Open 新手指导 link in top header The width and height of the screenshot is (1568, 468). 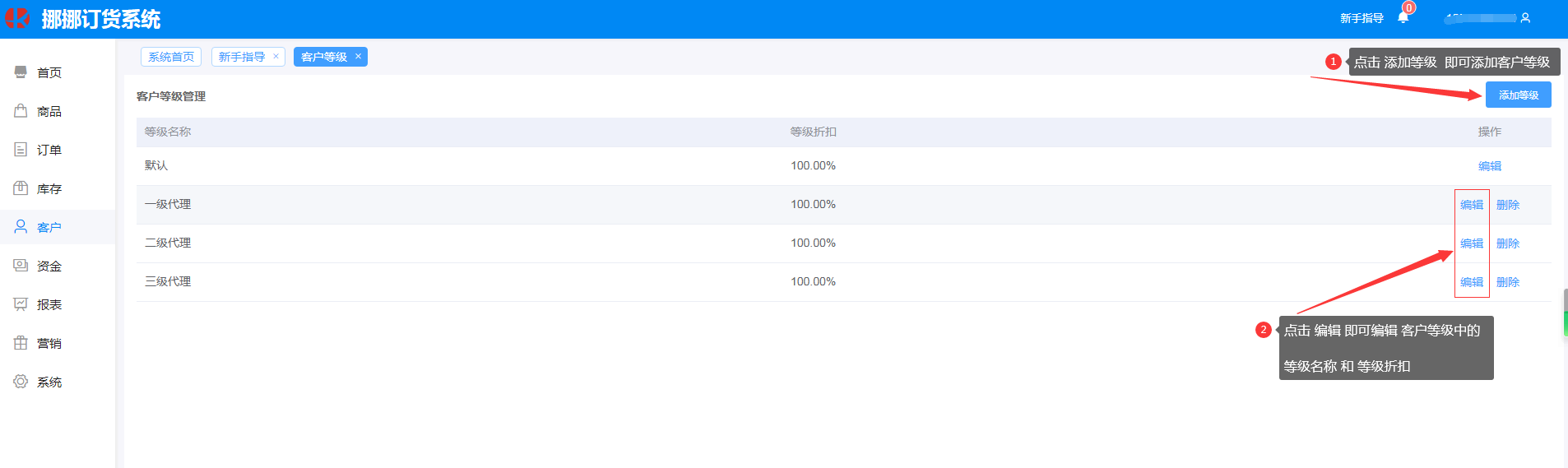coord(1362,18)
